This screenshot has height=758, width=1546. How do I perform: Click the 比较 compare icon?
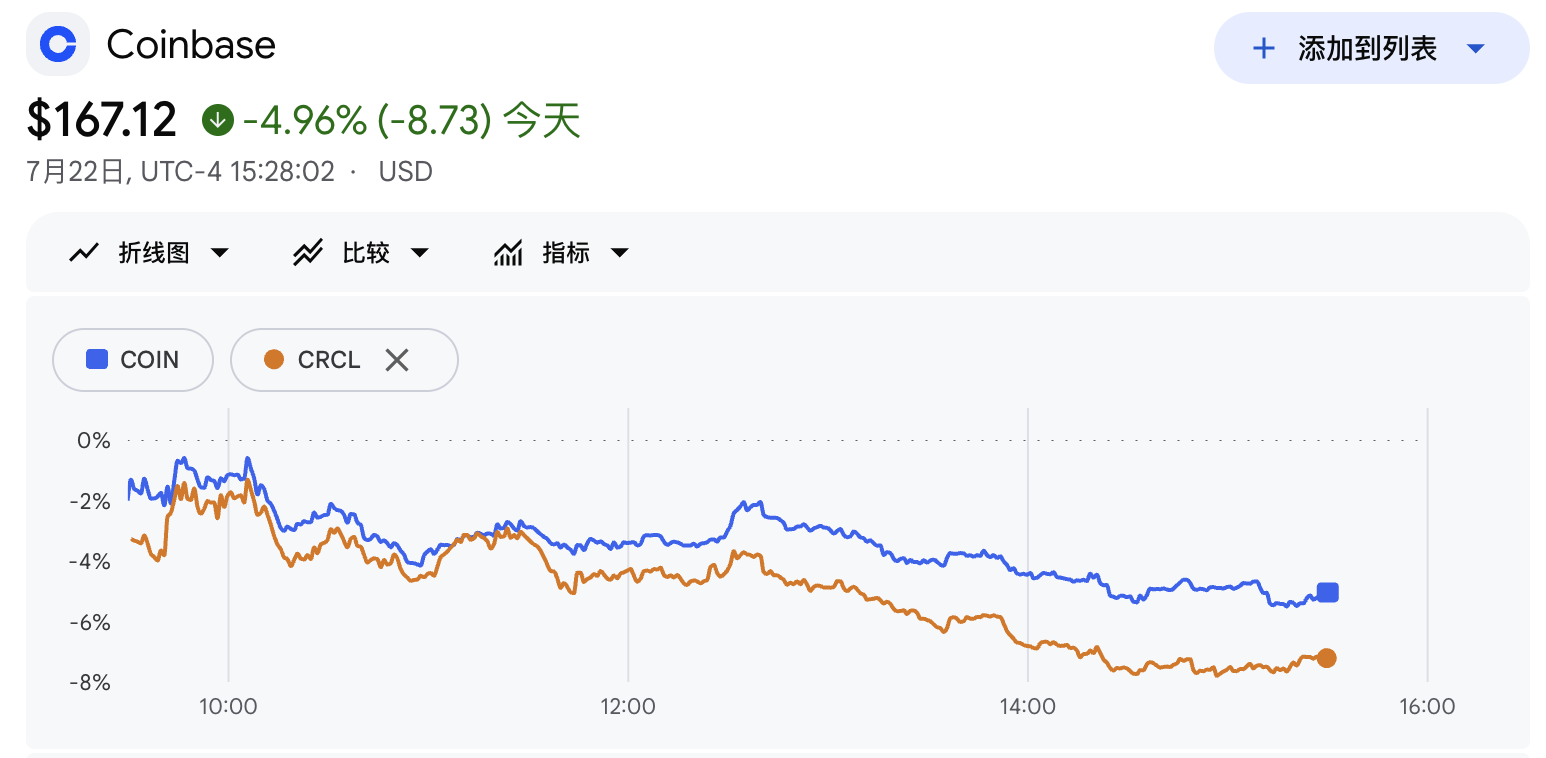point(307,253)
